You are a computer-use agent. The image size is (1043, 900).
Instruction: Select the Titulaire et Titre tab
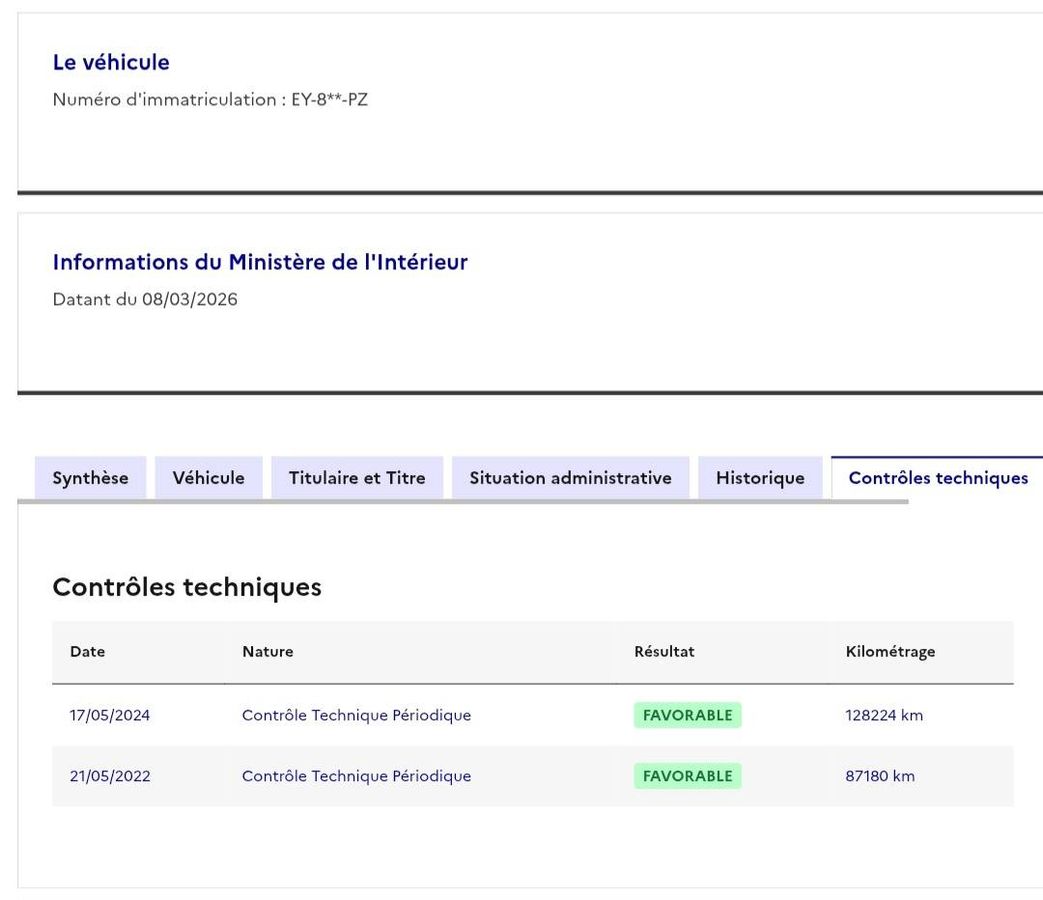tap(357, 478)
